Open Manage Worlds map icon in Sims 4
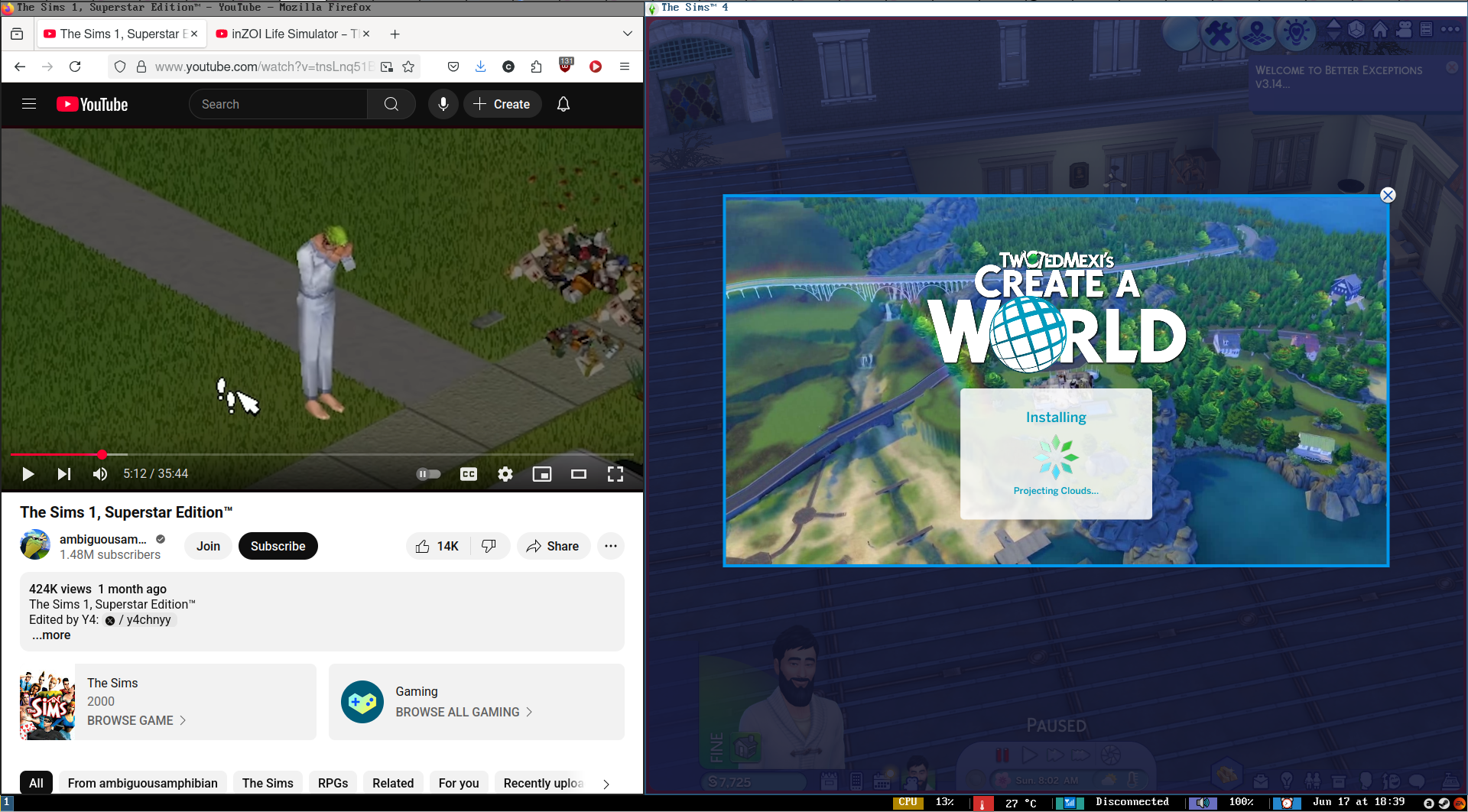Image resolution: width=1468 pixels, height=812 pixels. click(x=1257, y=34)
